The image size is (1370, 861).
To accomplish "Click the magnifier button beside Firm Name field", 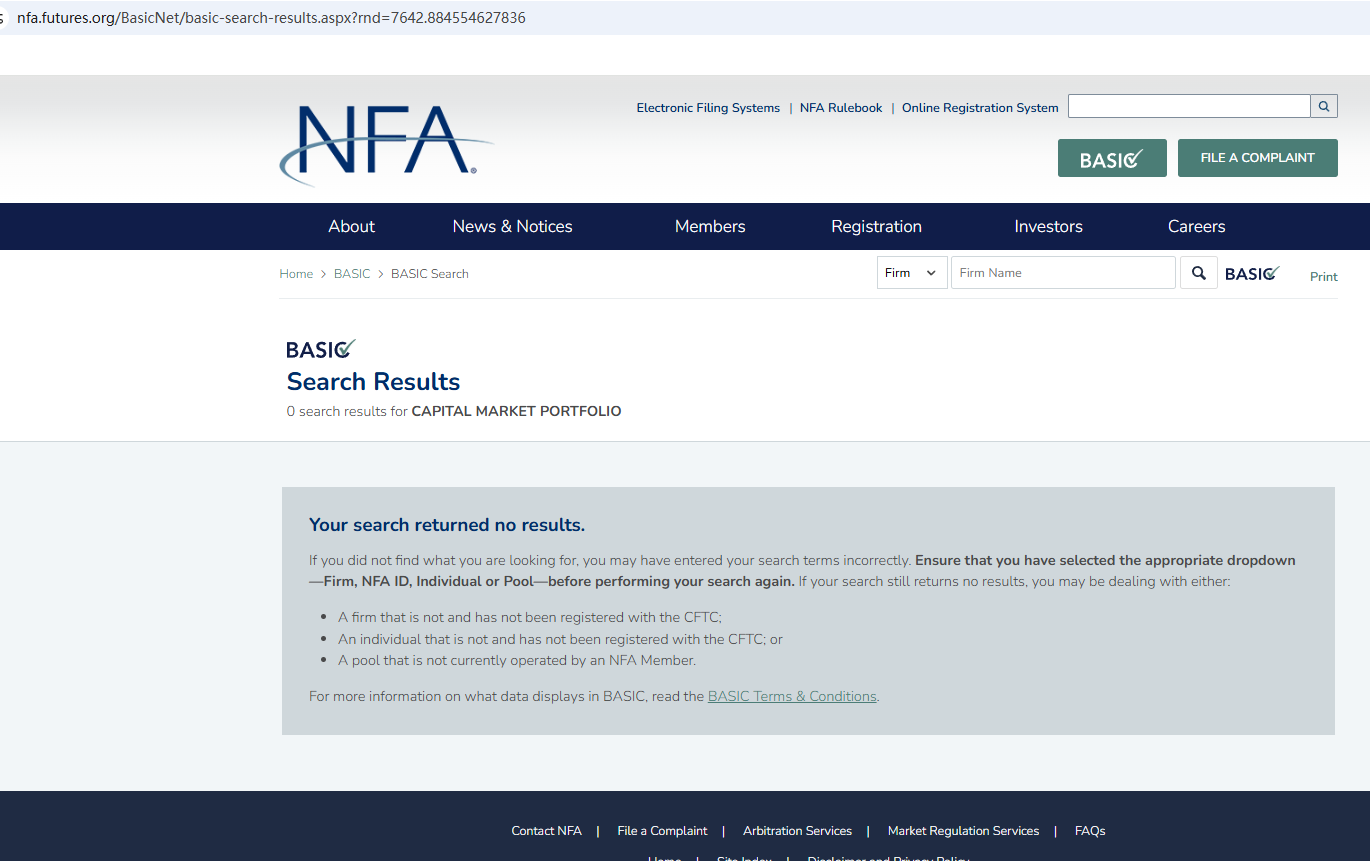I will (x=1198, y=273).
